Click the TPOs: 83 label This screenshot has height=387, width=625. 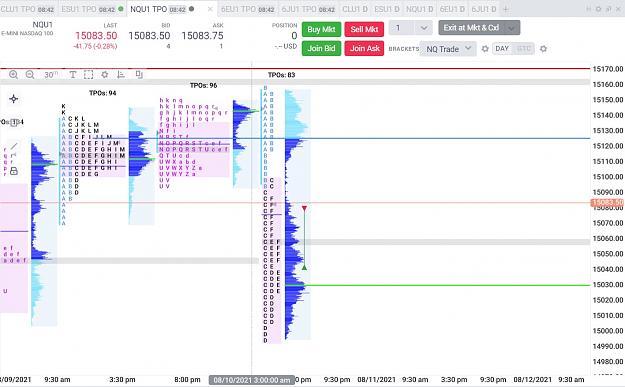pos(281,75)
